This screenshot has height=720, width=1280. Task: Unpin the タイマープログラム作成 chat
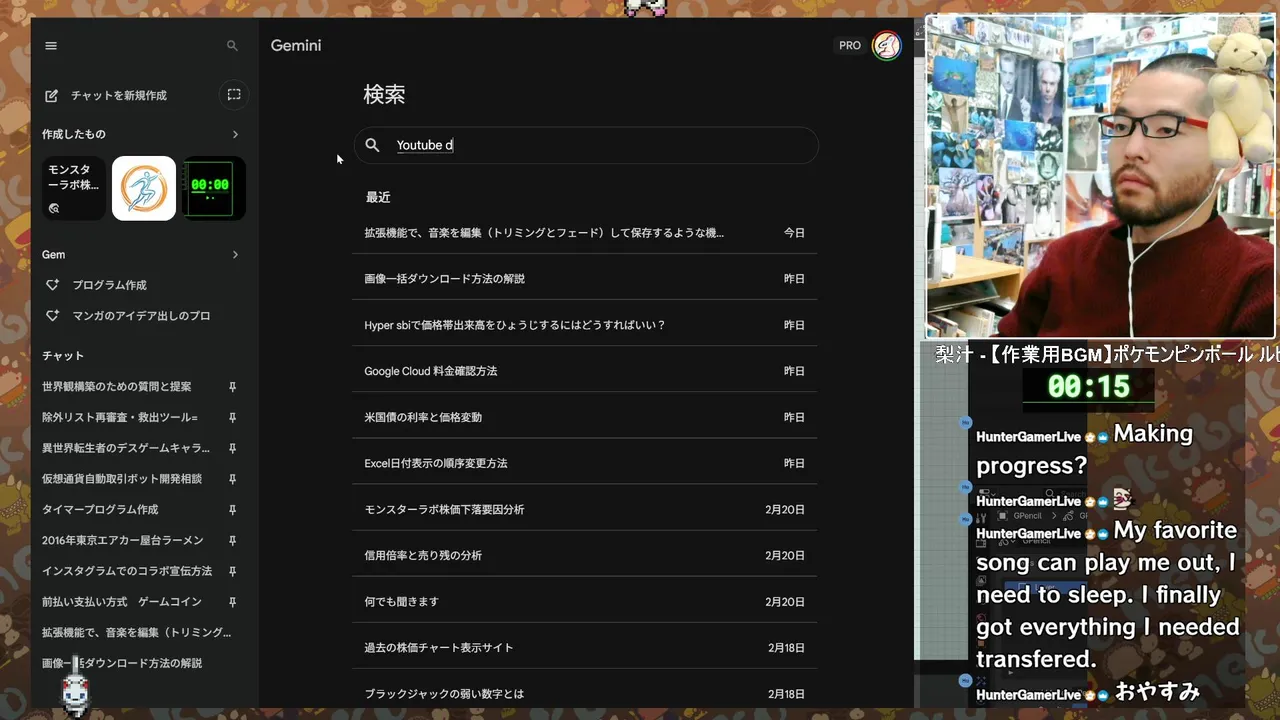click(x=232, y=510)
